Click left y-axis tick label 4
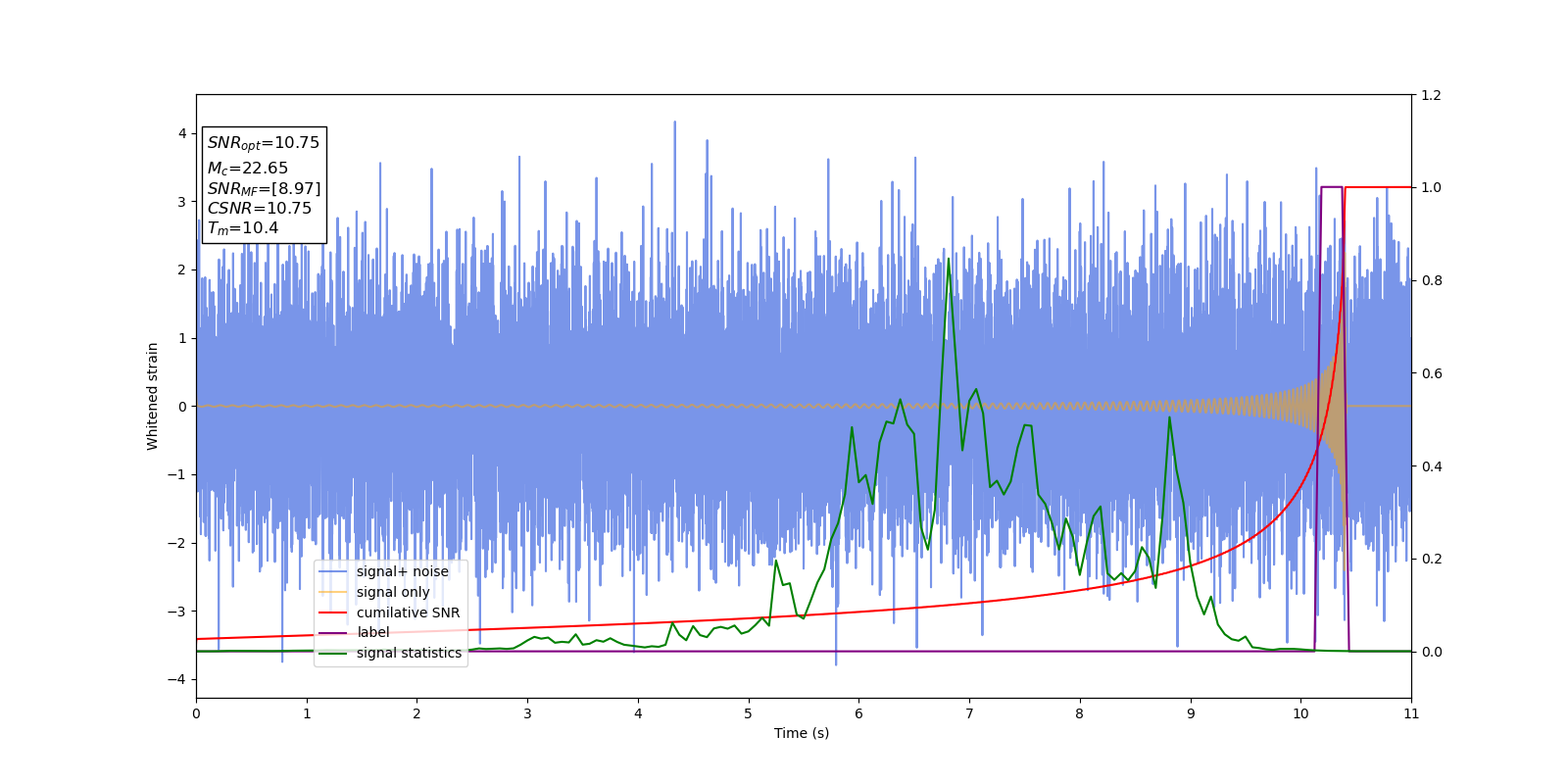 pyautogui.click(x=182, y=133)
